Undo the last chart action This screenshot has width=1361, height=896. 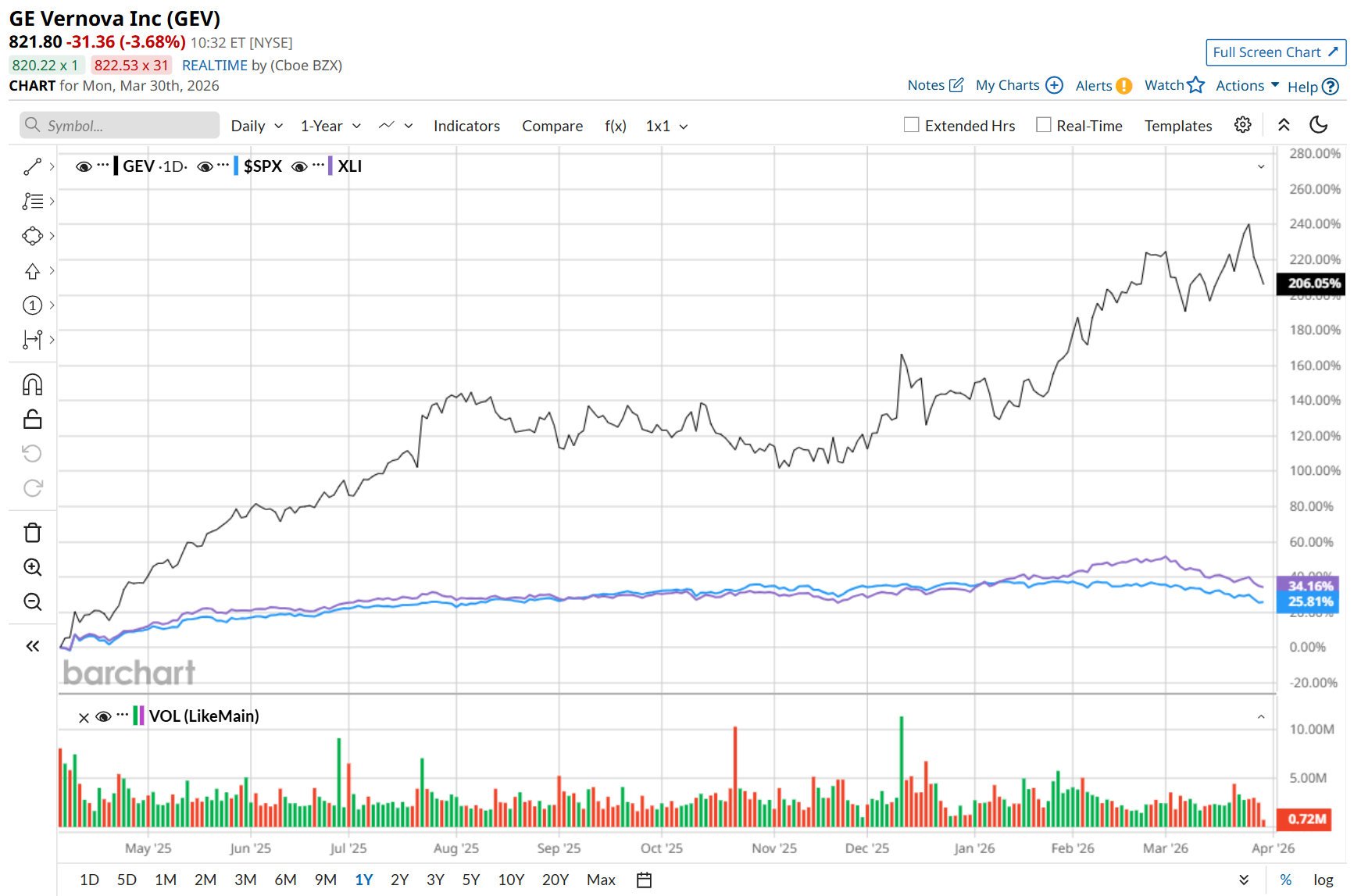pyautogui.click(x=32, y=454)
